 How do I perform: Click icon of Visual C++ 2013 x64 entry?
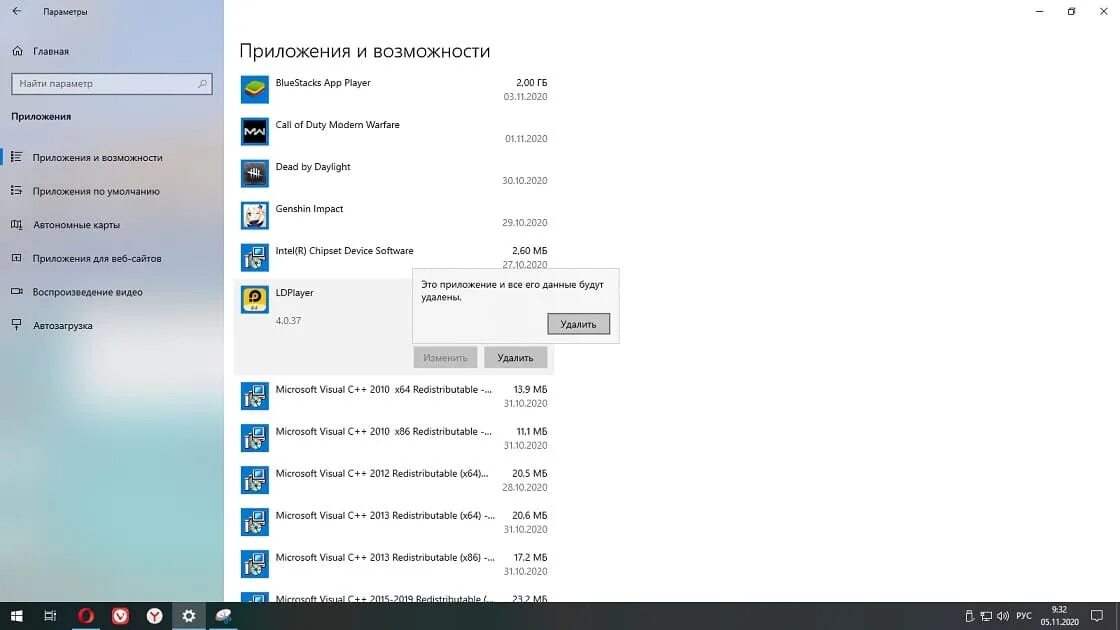point(254,522)
